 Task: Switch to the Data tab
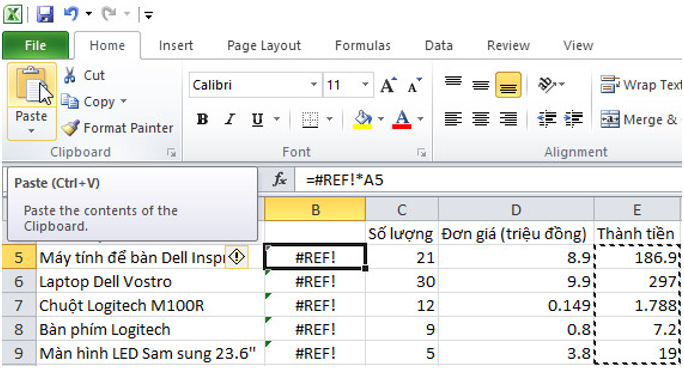439,45
